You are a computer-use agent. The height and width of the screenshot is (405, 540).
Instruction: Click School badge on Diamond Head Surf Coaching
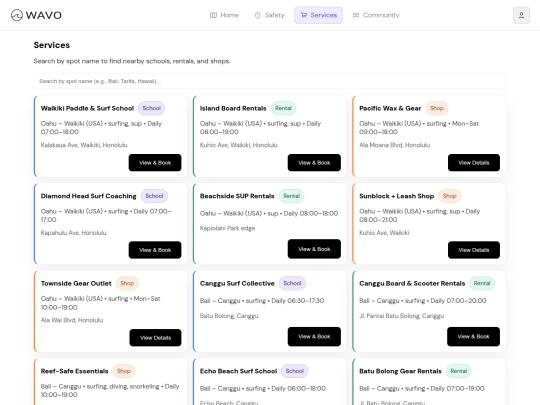pyautogui.click(x=154, y=196)
